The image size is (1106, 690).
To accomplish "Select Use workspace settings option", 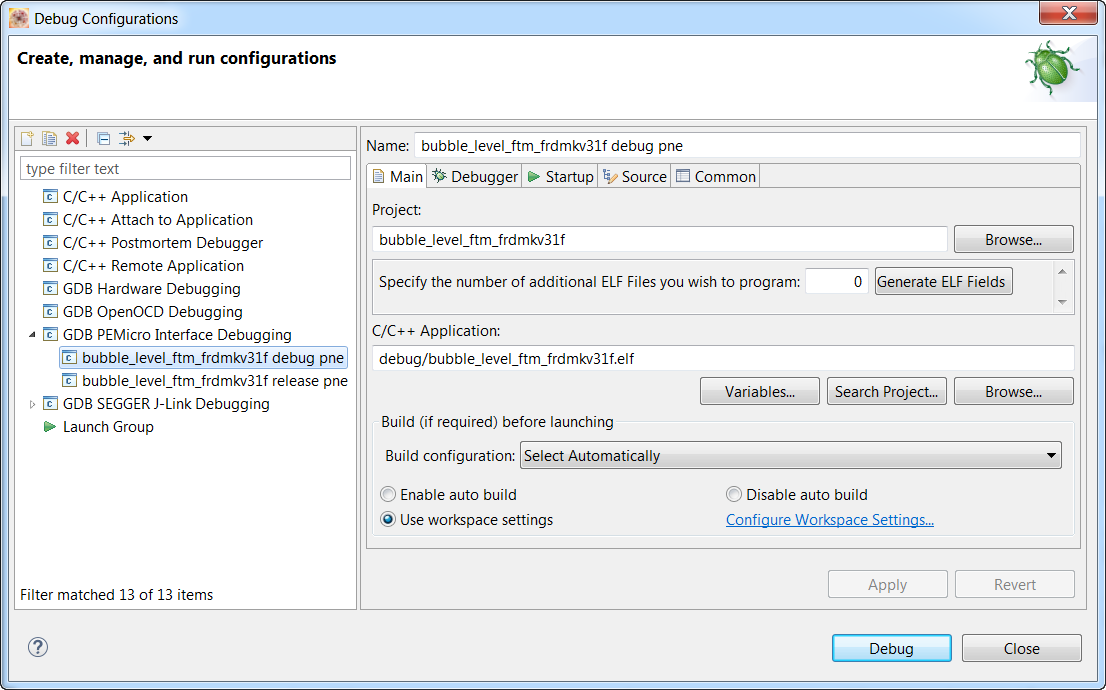I will pyautogui.click(x=388, y=520).
